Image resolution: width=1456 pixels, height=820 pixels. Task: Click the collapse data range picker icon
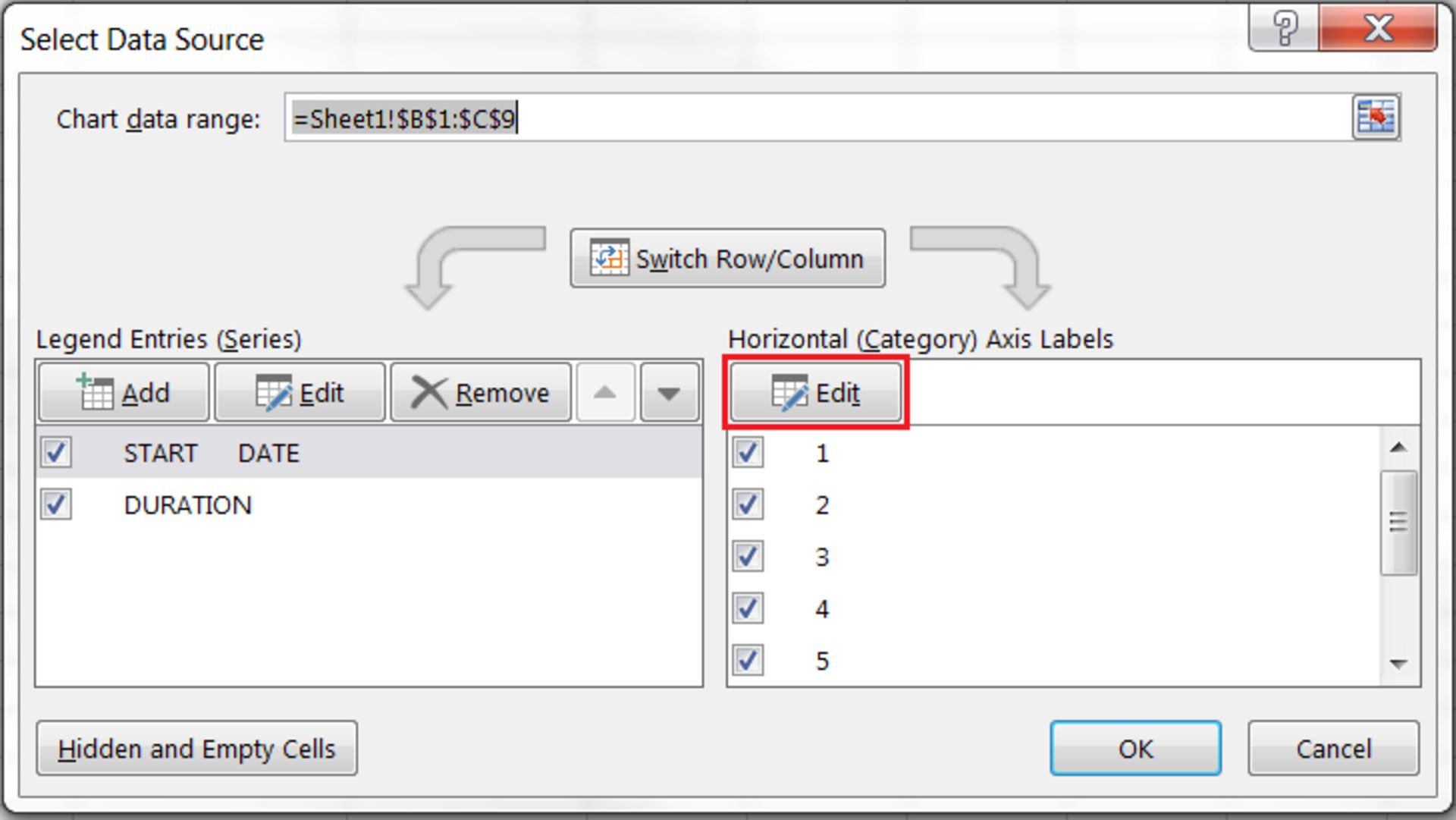click(x=1376, y=116)
